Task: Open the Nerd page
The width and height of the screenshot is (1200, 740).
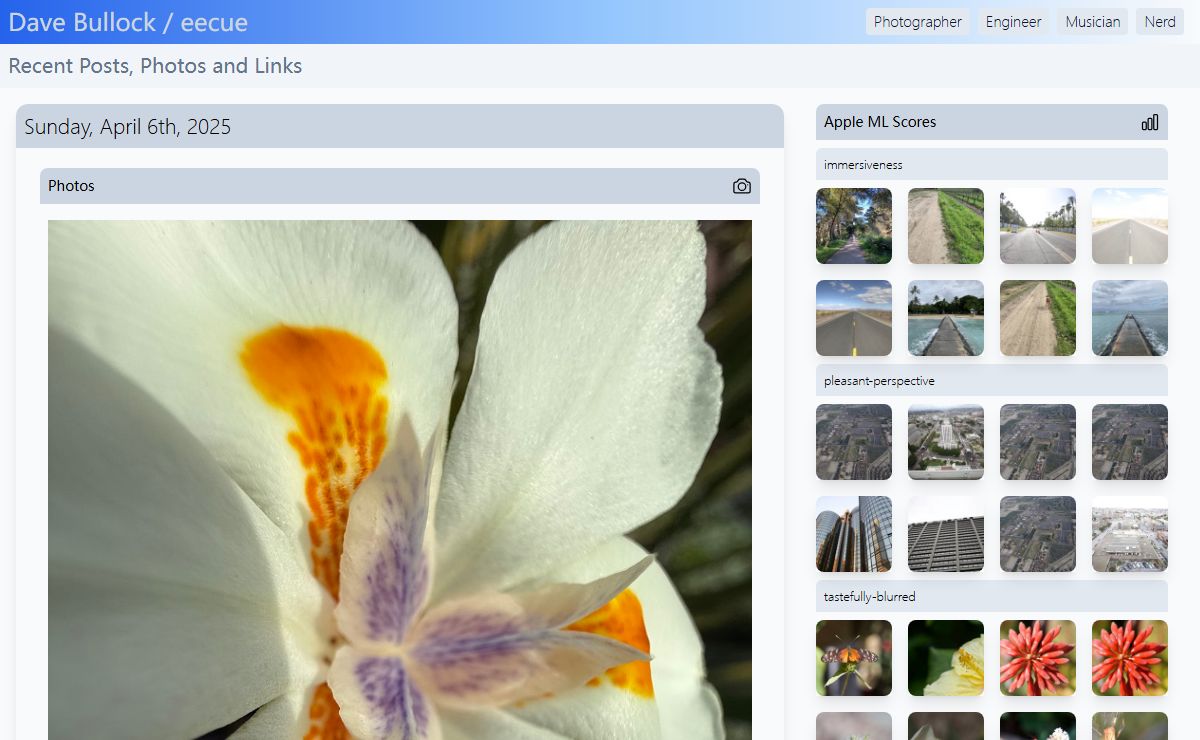Action: [1160, 22]
